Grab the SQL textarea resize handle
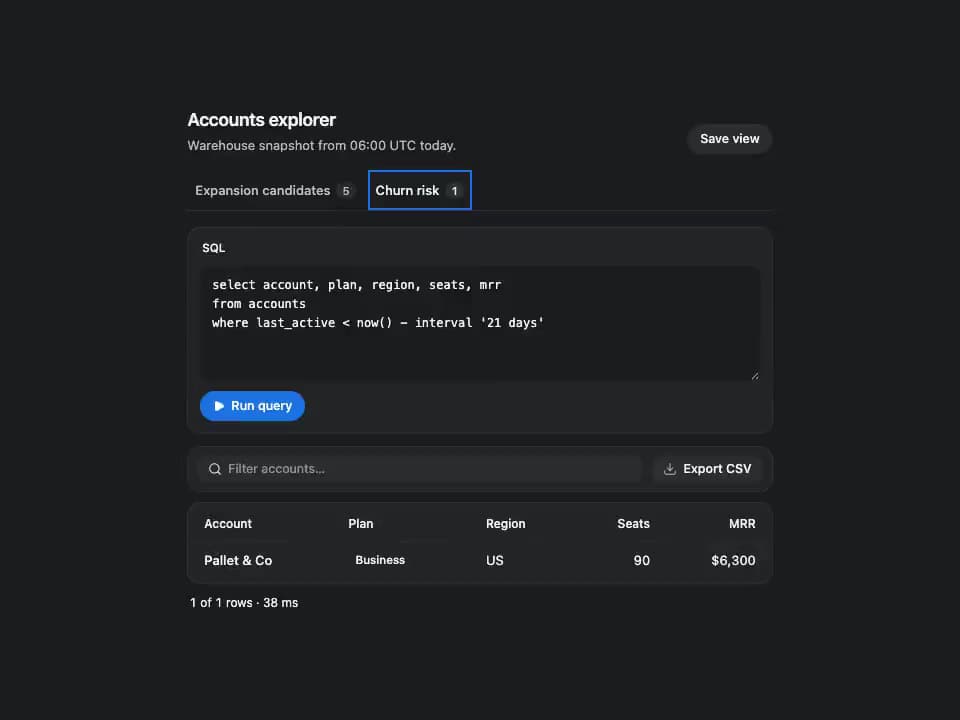The width and height of the screenshot is (960, 720). point(755,376)
